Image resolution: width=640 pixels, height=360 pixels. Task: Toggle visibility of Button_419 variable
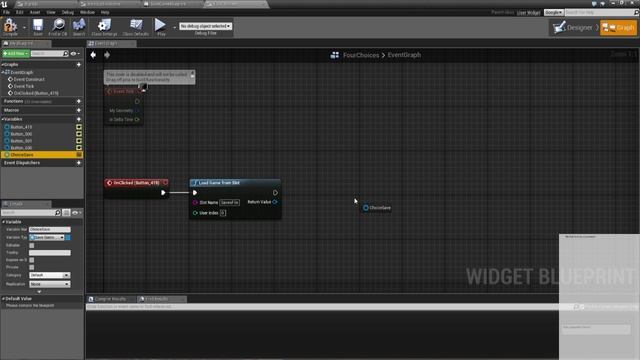click(x=79, y=127)
